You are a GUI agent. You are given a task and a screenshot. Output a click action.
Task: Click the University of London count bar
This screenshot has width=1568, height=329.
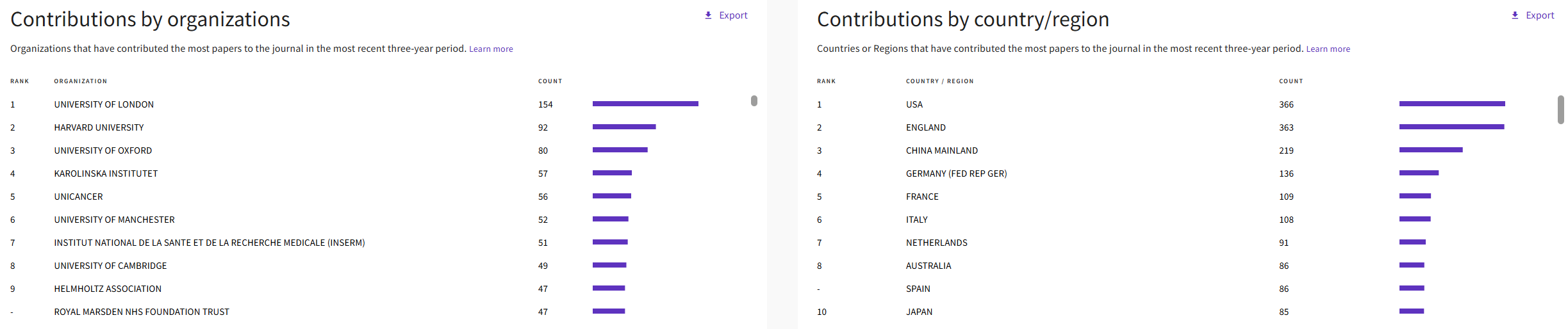point(645,104)
